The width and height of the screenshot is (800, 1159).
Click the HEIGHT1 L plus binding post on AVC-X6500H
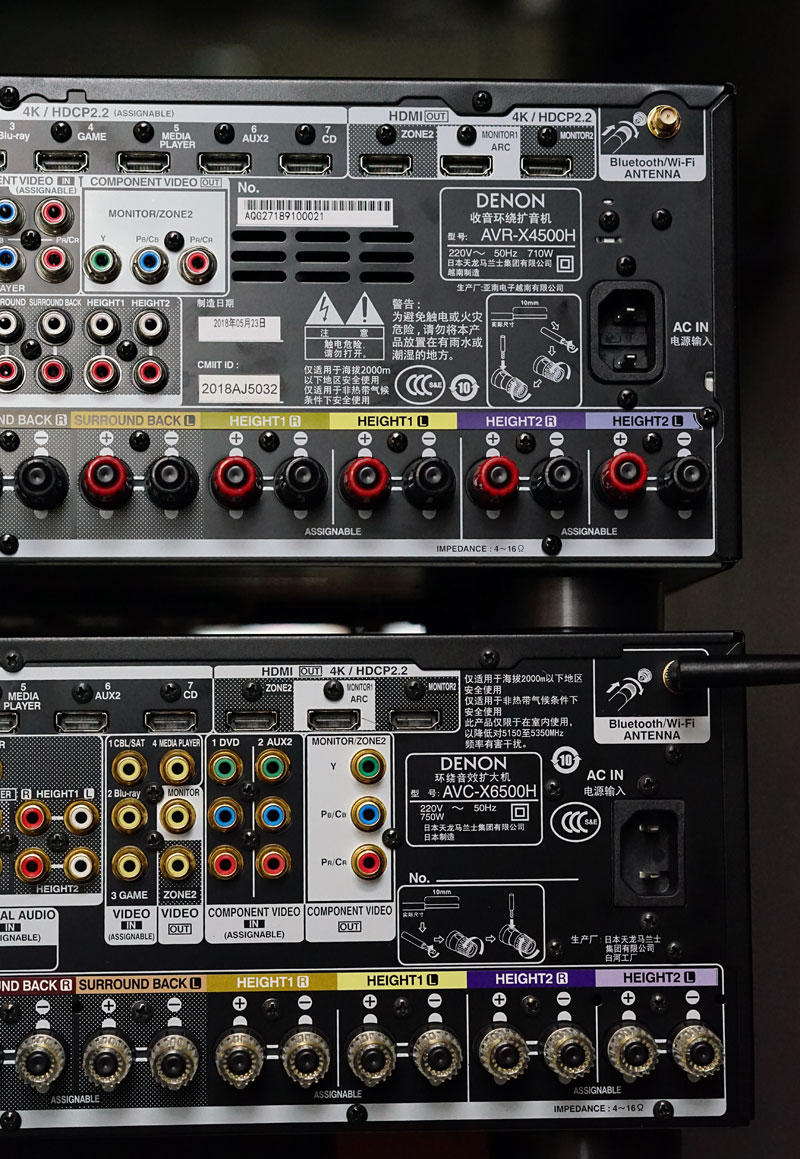[x=370, y=1056]
